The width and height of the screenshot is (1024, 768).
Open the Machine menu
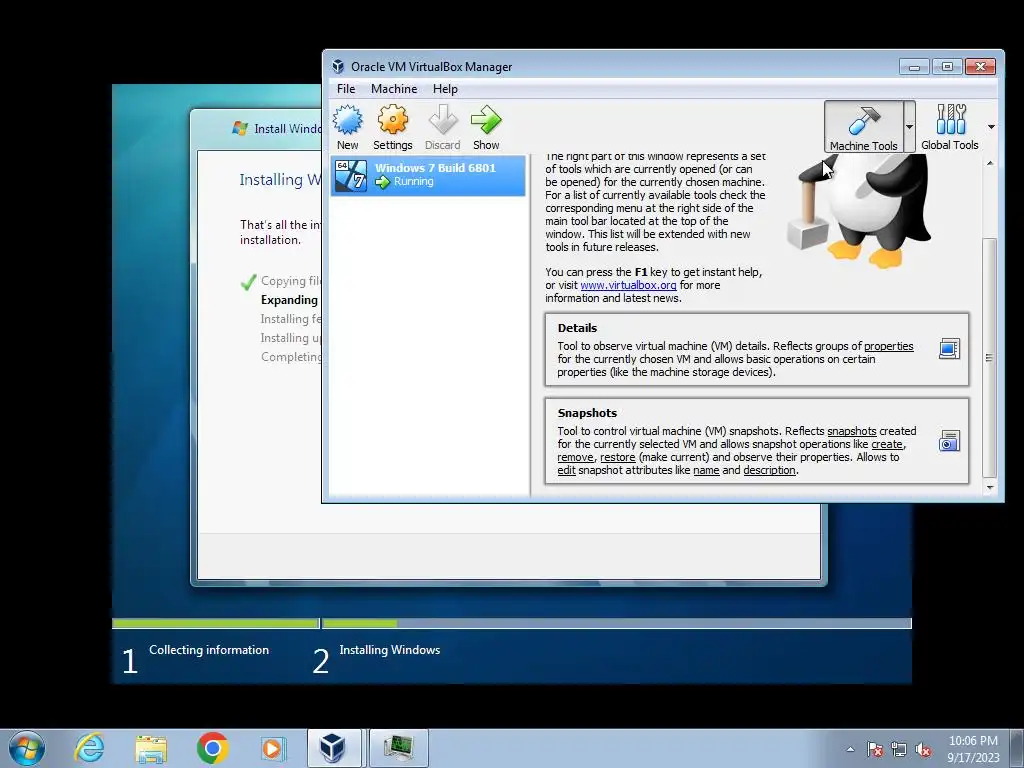tap(394, 89)
